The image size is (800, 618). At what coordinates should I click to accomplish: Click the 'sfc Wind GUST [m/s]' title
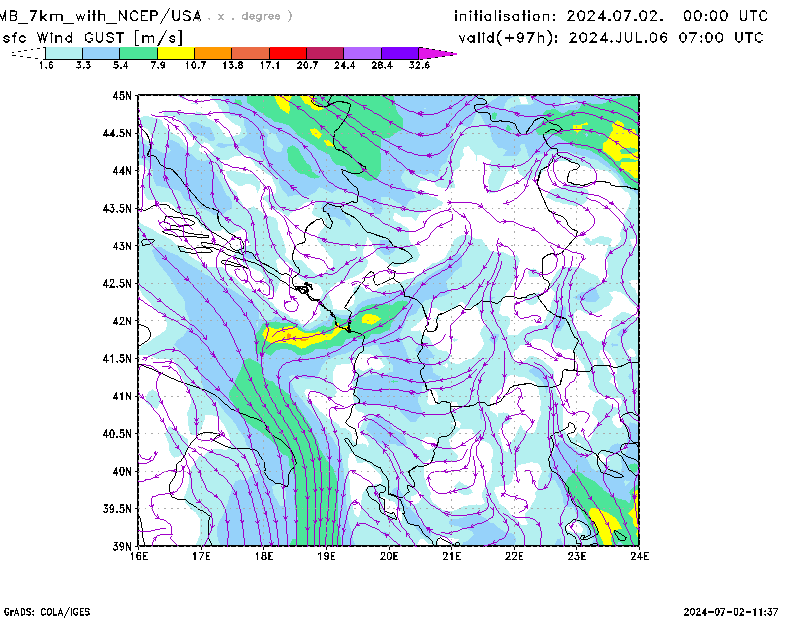[x=92, y=38]
